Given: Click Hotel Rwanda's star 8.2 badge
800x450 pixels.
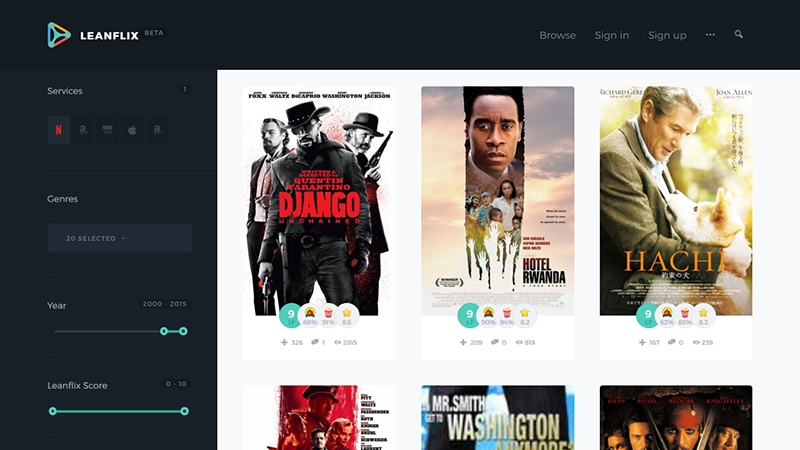Looking at the screenshot, I should pyautogui.click(x=525, y=316).
